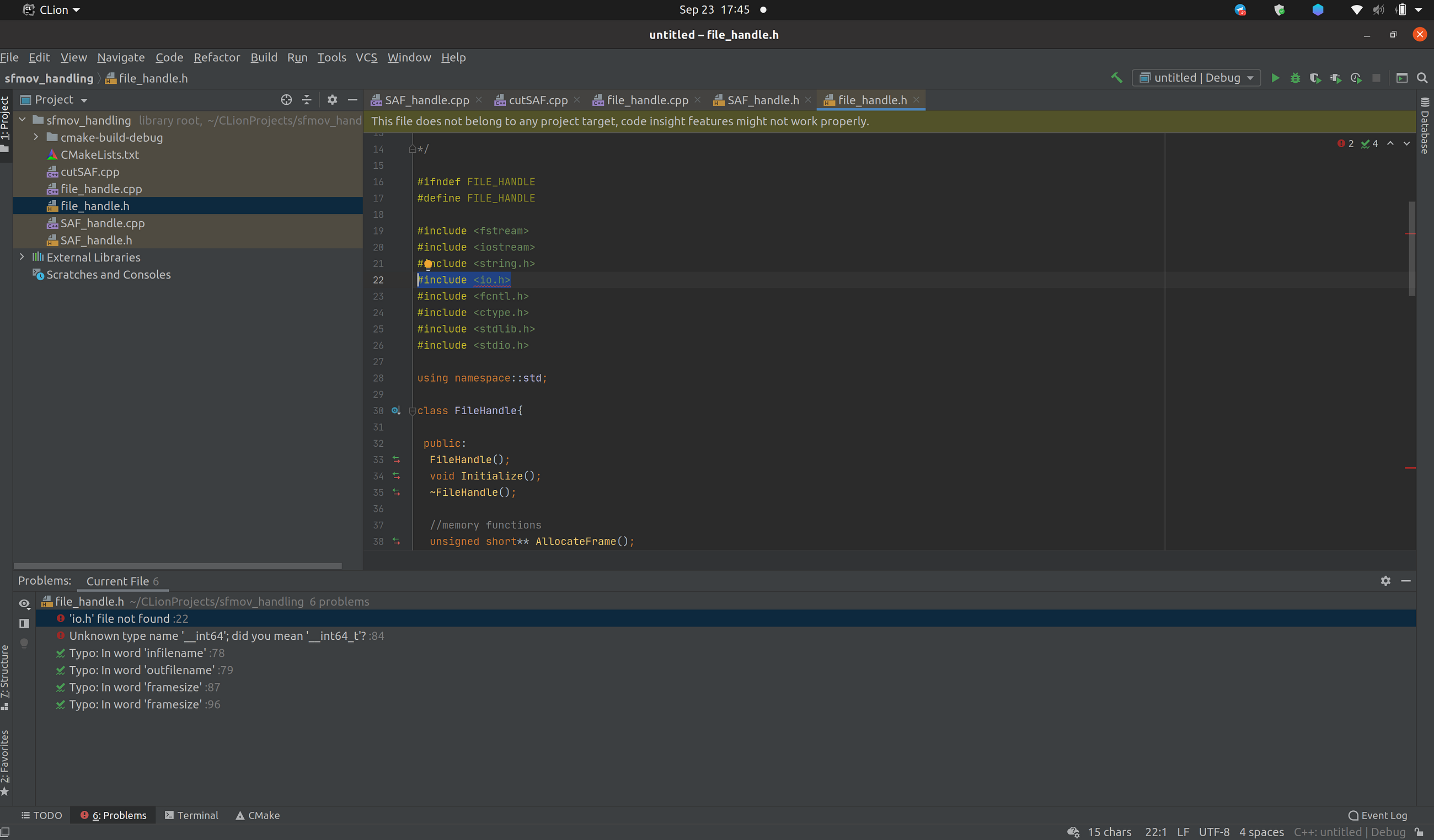Toggle the Favorites side tab

(x=5, y=763)
